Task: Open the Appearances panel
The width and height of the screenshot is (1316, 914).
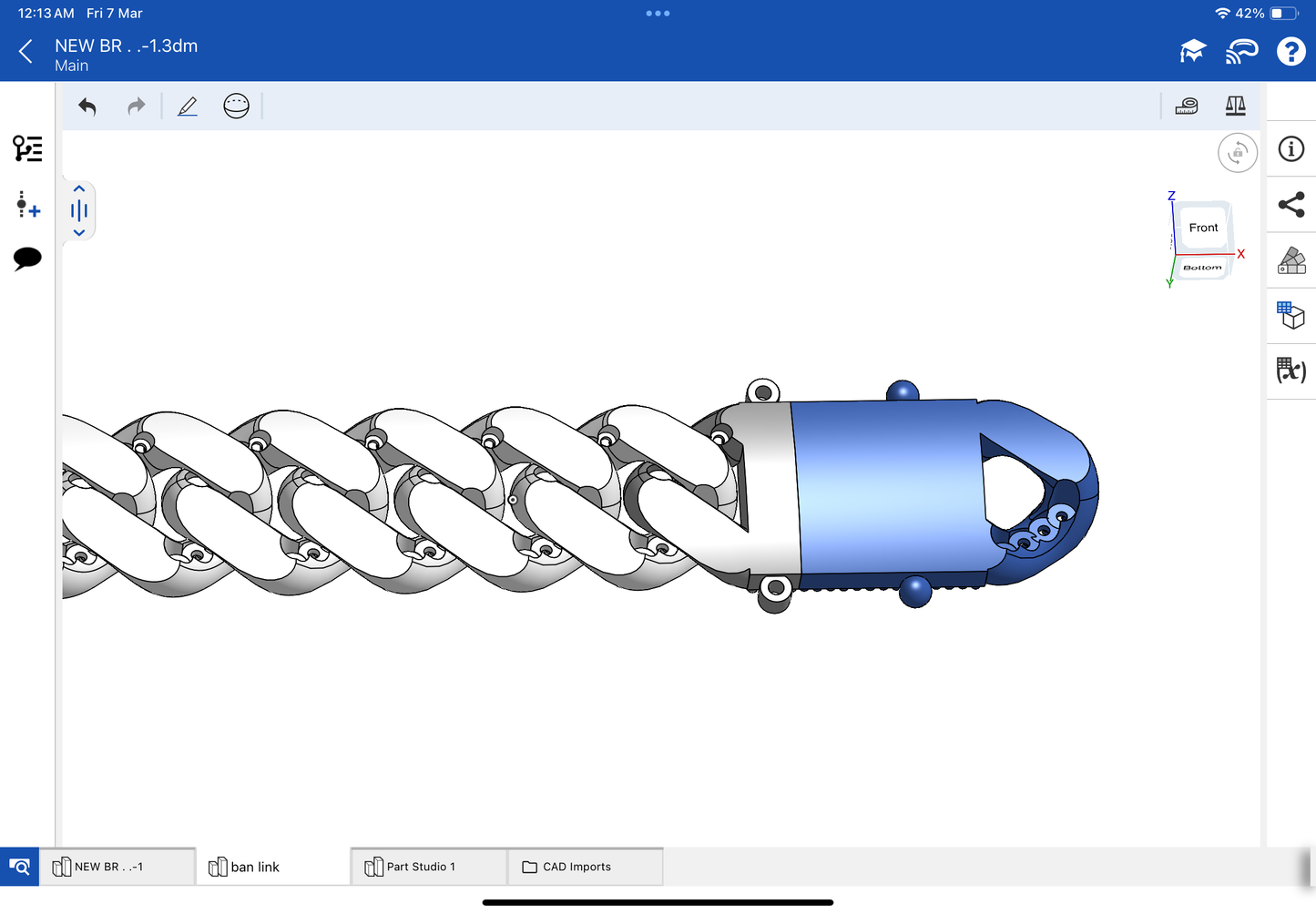Action: click(1290, 260)
